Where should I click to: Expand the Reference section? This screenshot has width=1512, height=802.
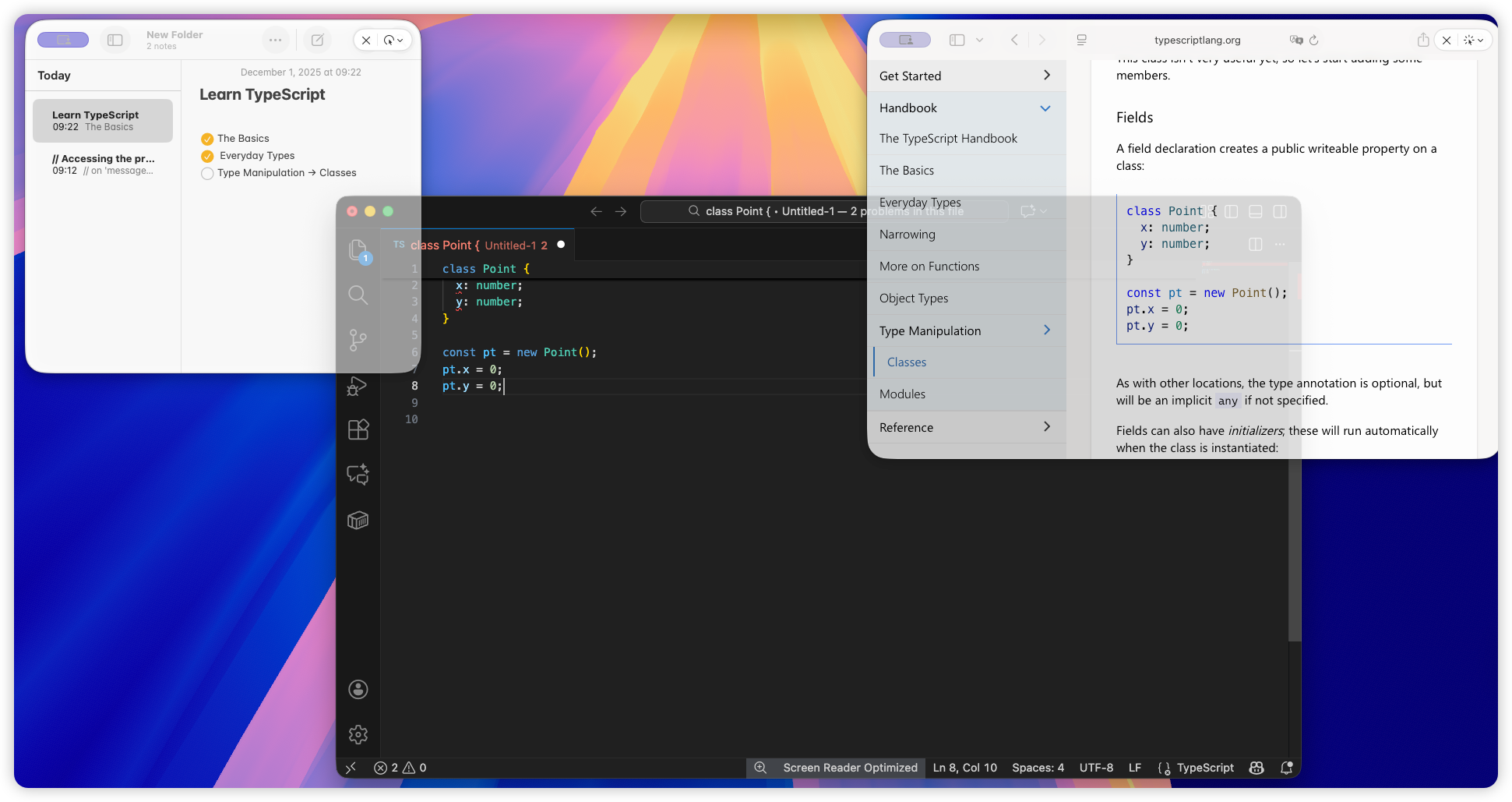[x=1045, y=427]
